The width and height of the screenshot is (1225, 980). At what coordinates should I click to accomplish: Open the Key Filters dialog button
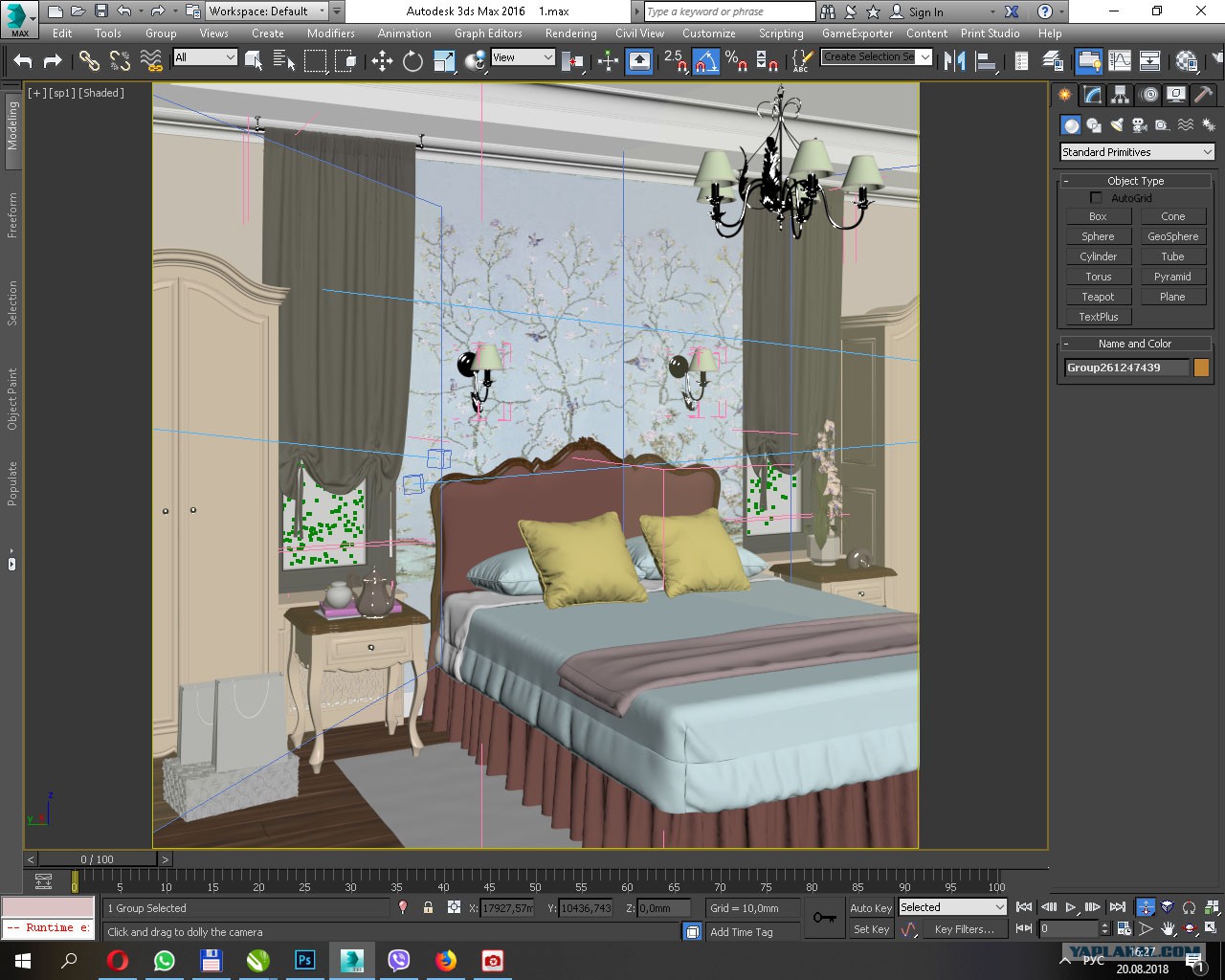965,929
